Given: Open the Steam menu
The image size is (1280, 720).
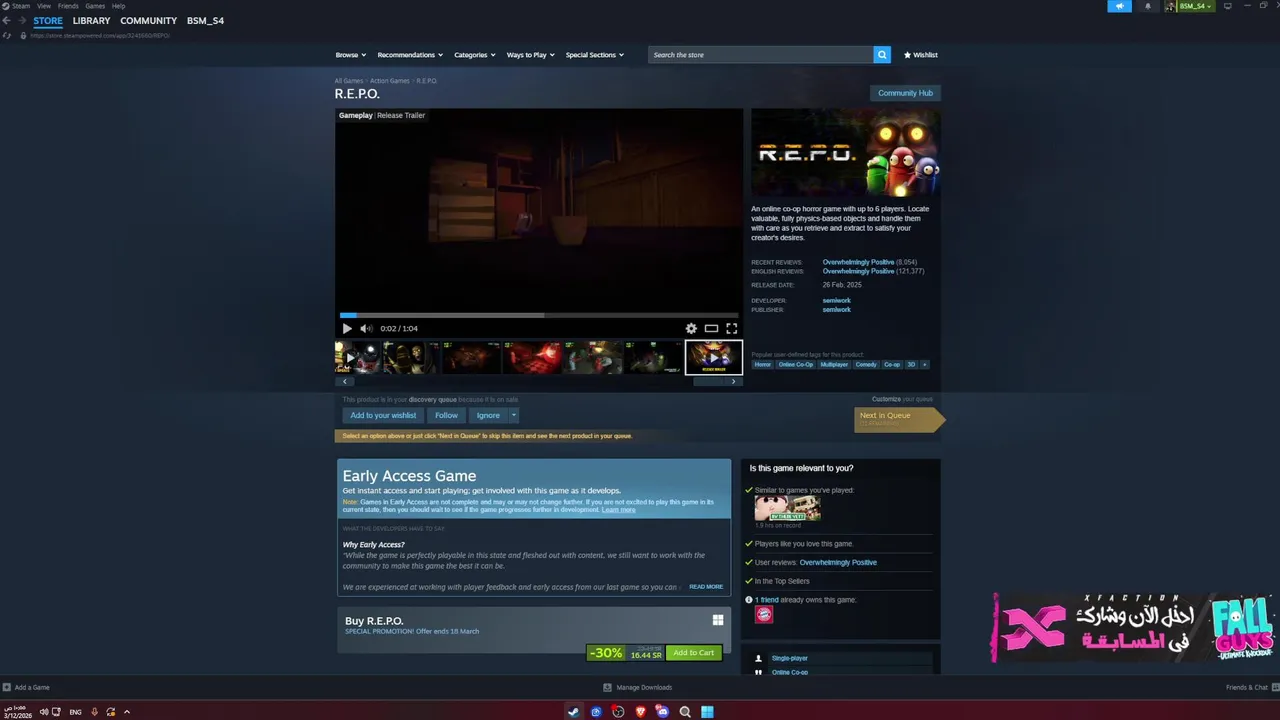Looking at the screenshot, I should 20,6.
